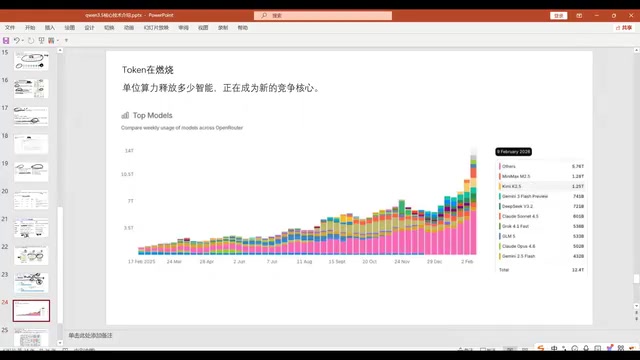Select slide 20 thumbnail

31,199
